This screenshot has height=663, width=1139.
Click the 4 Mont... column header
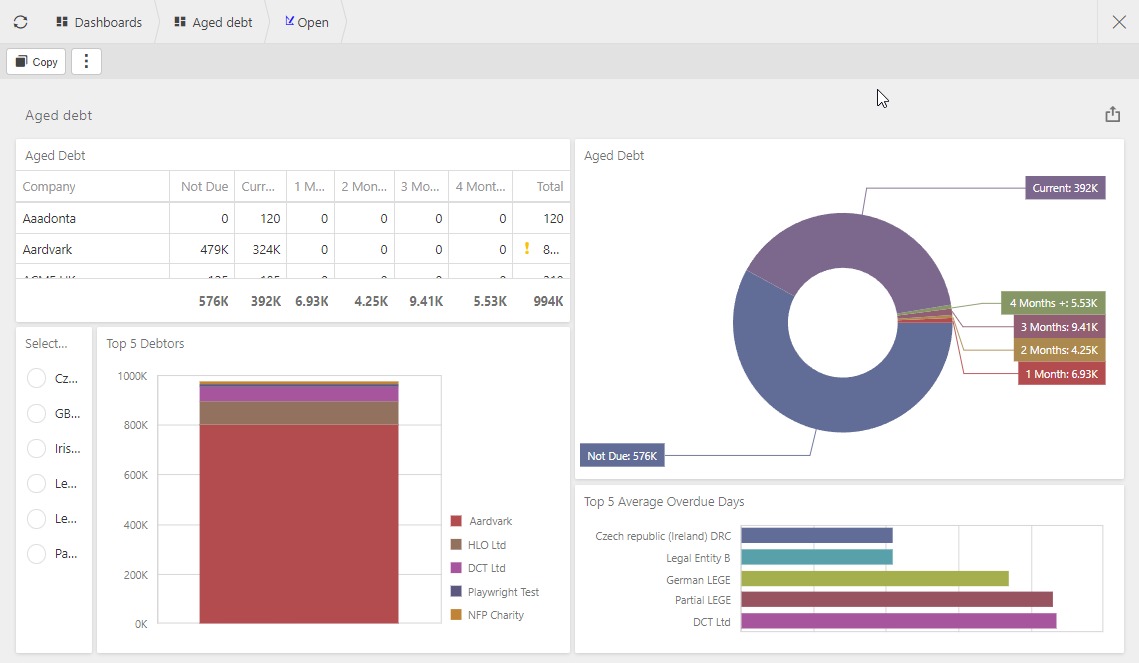tap(480, 187)
